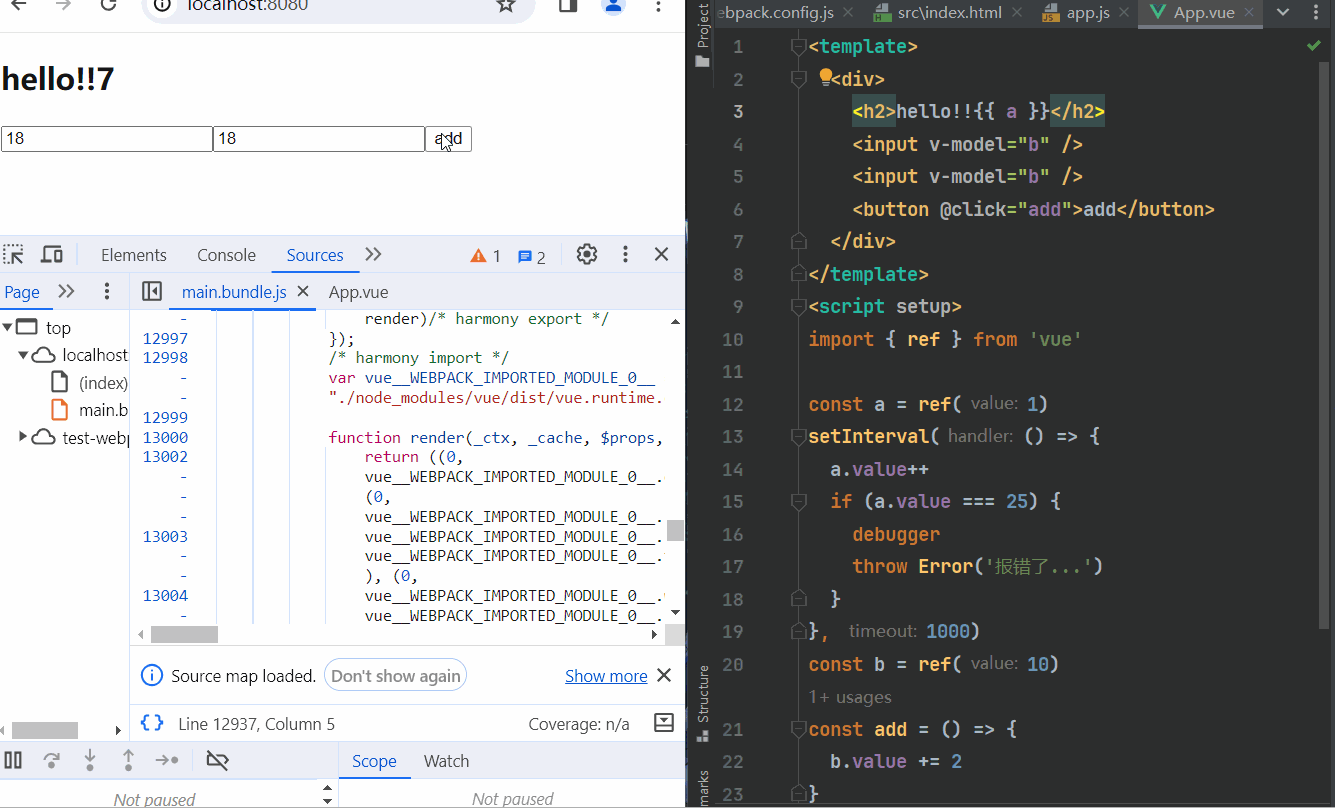Open the Sources navigator pane three-dot menu
This screenshot has height=808, width=1335.
[x=107, y=291]
